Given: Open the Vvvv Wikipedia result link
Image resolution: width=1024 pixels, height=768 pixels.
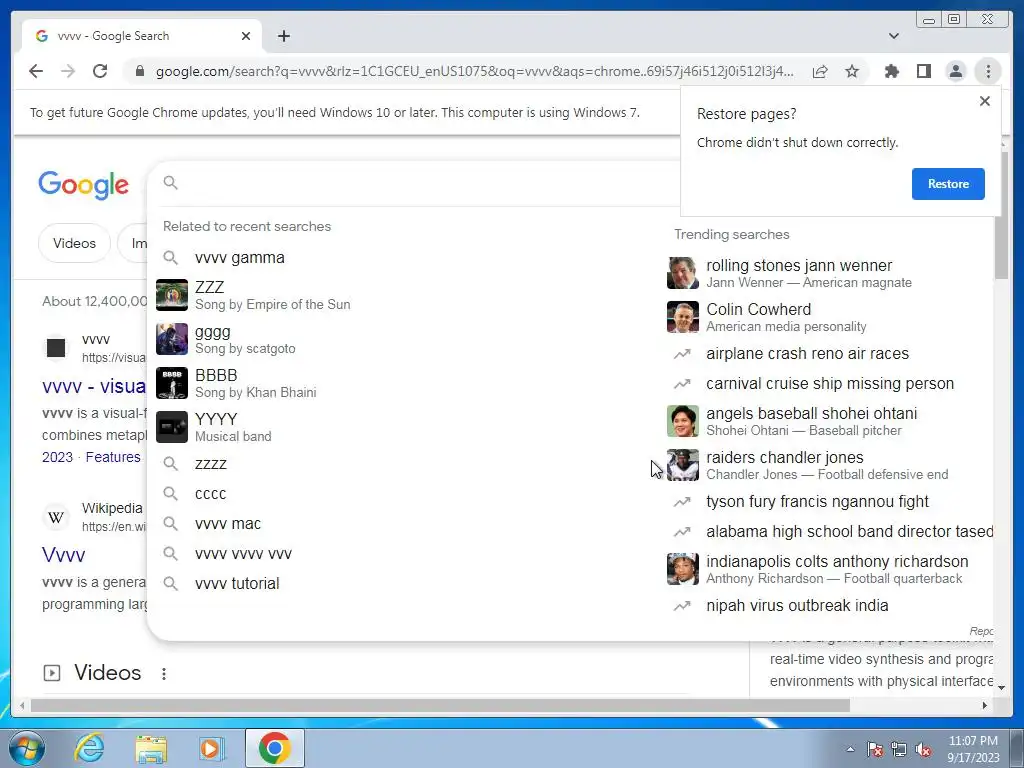Looking at the screenshot, I should coord(63,555).
